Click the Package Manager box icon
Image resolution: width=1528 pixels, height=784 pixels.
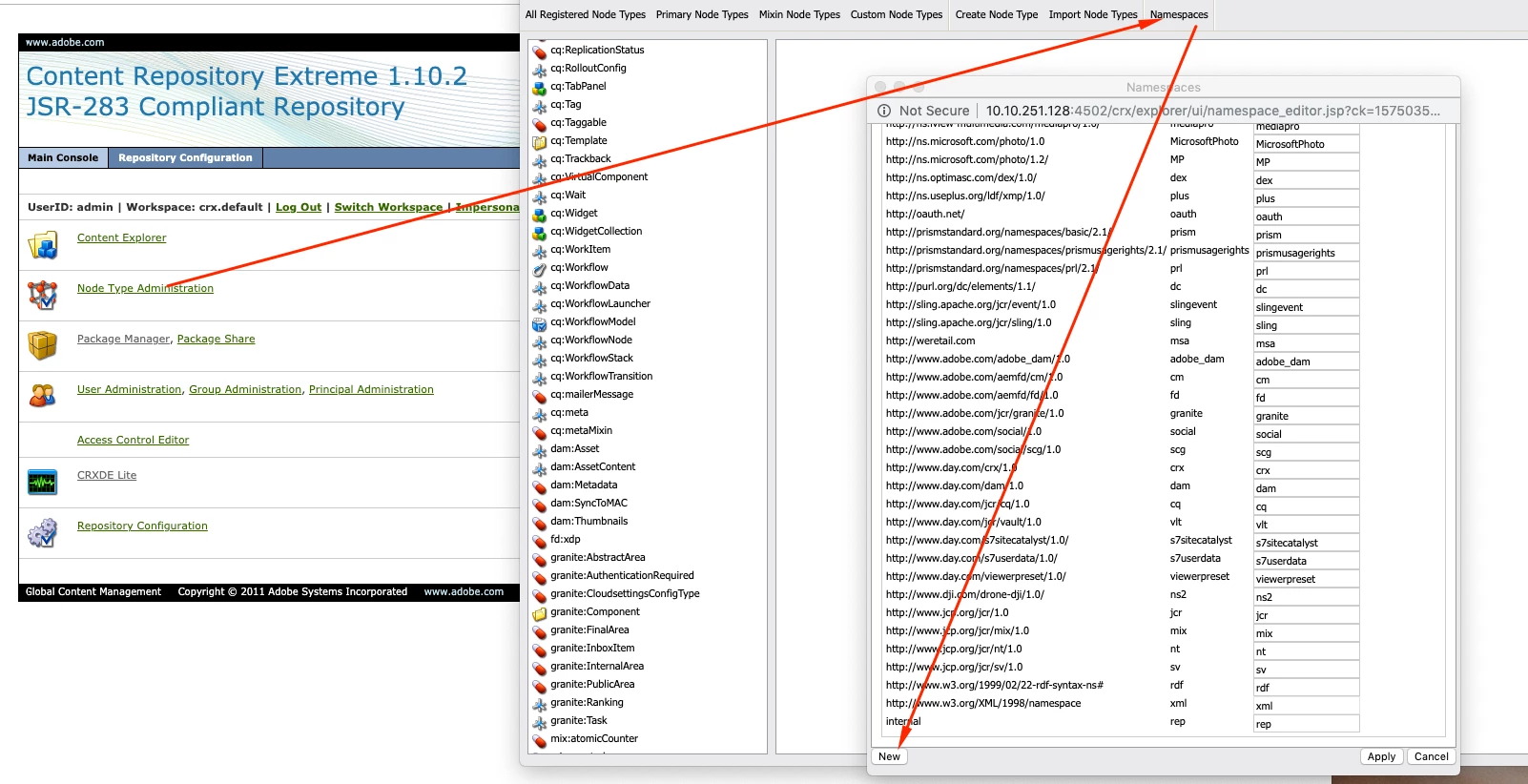[43, 345]
